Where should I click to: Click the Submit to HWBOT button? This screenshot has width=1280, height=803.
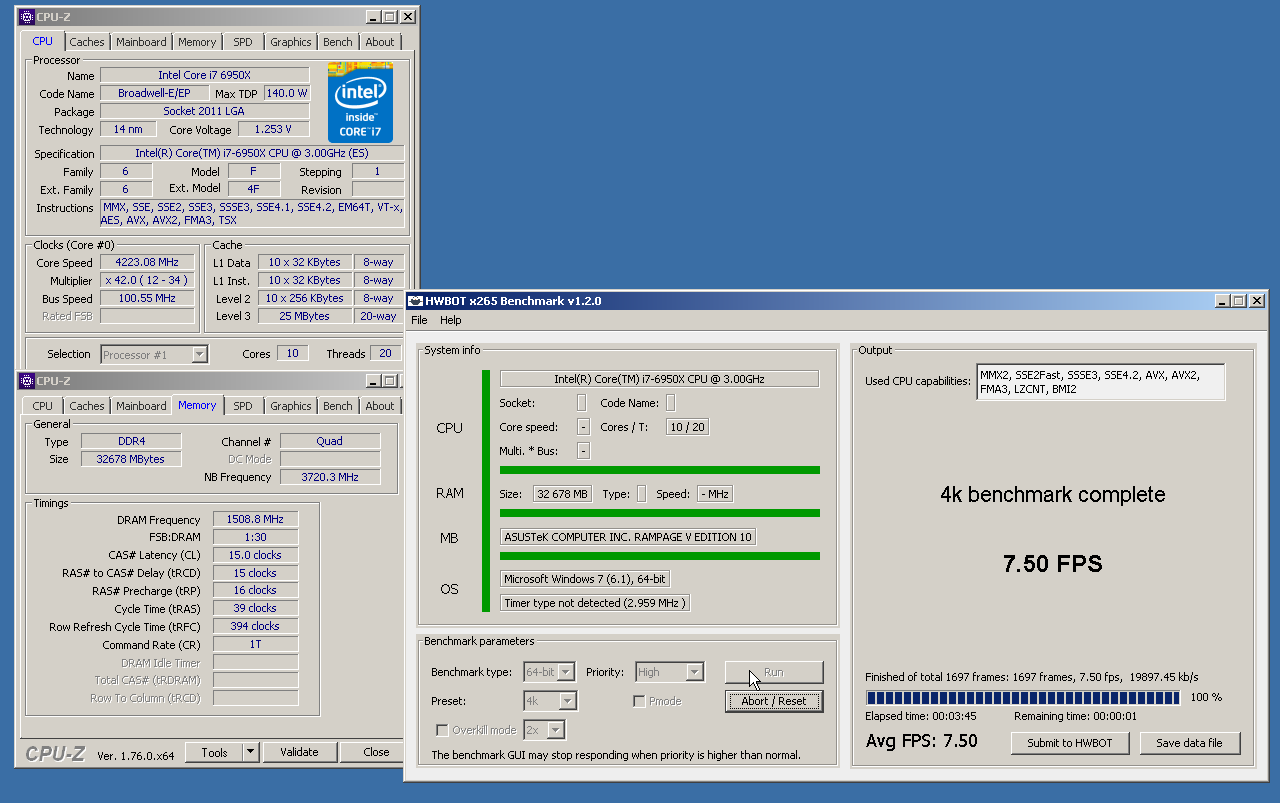[x=1069, y=743]
